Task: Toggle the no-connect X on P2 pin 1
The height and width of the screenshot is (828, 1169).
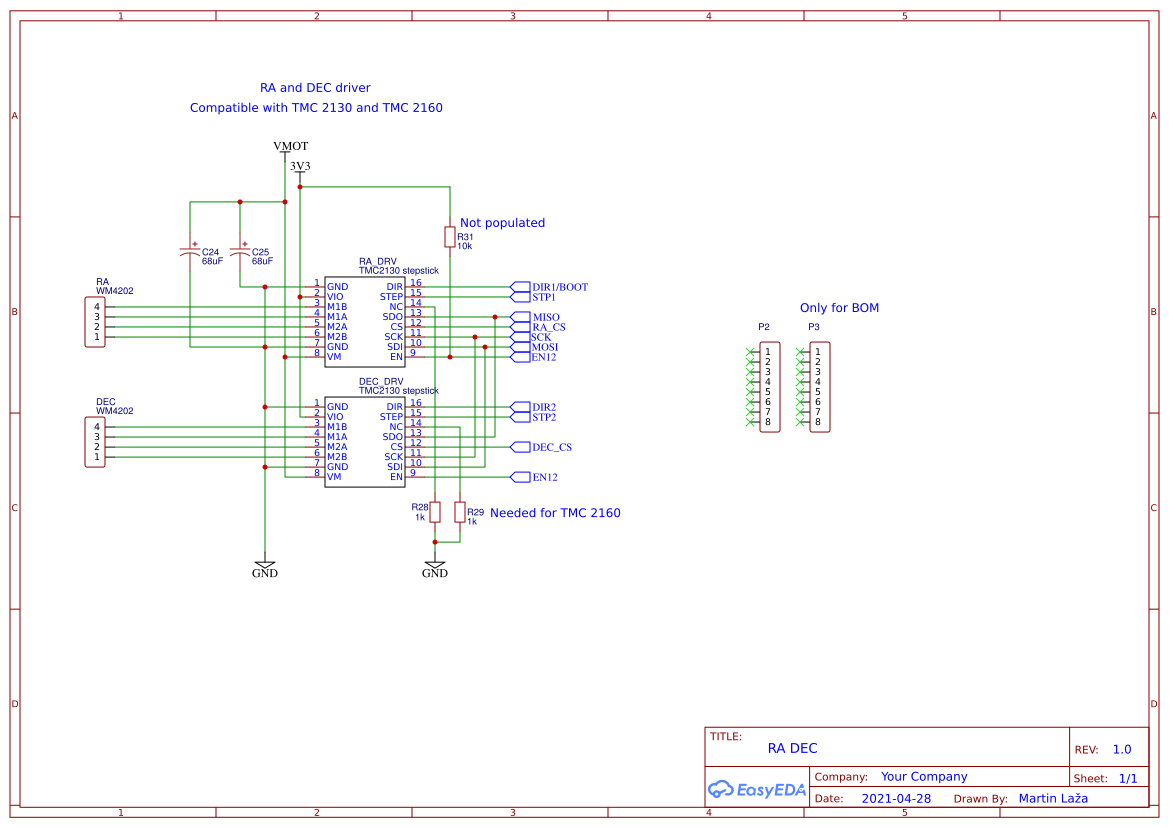Action: tap(751, 351)
